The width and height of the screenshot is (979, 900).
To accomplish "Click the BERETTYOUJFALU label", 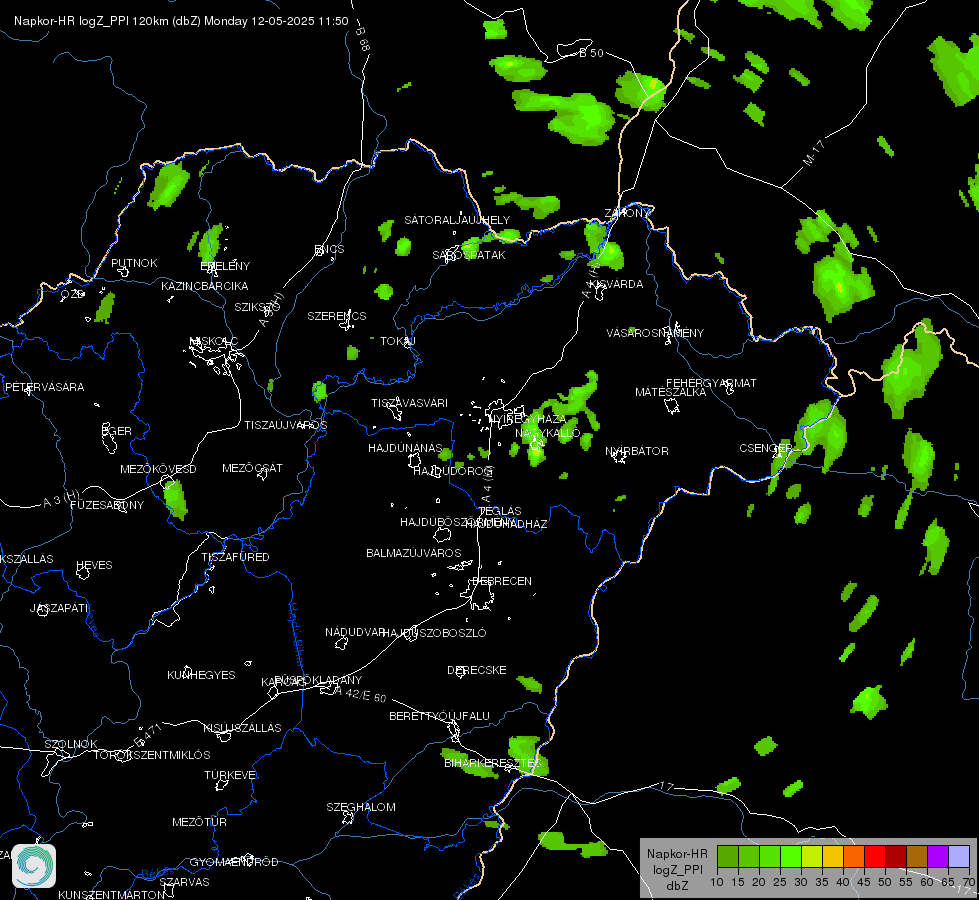I will (x=440, y=716).
